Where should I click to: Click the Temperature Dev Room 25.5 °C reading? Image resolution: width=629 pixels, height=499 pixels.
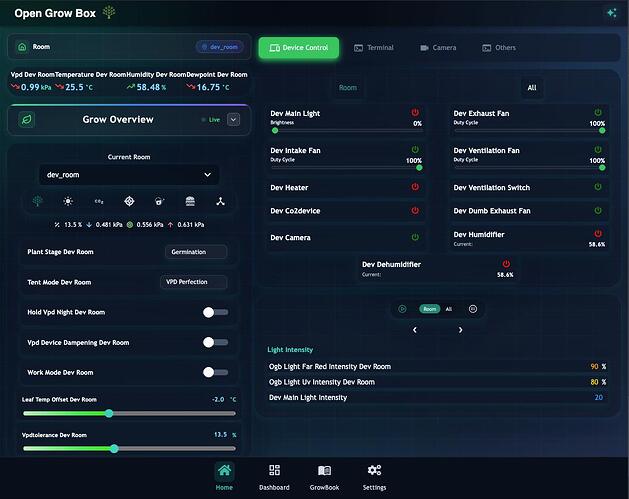(74, 87)
